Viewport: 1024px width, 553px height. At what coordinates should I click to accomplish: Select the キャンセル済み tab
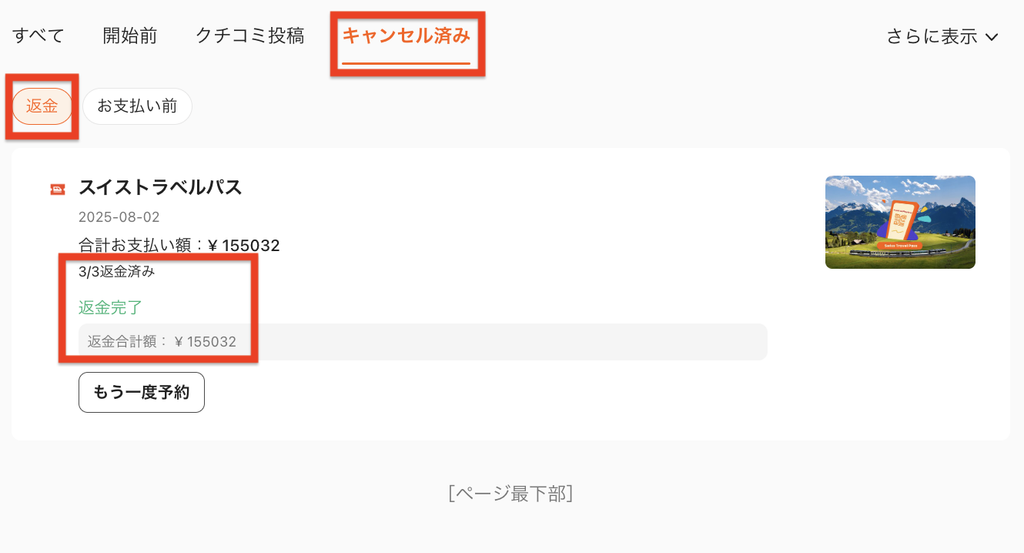(406, 36)
